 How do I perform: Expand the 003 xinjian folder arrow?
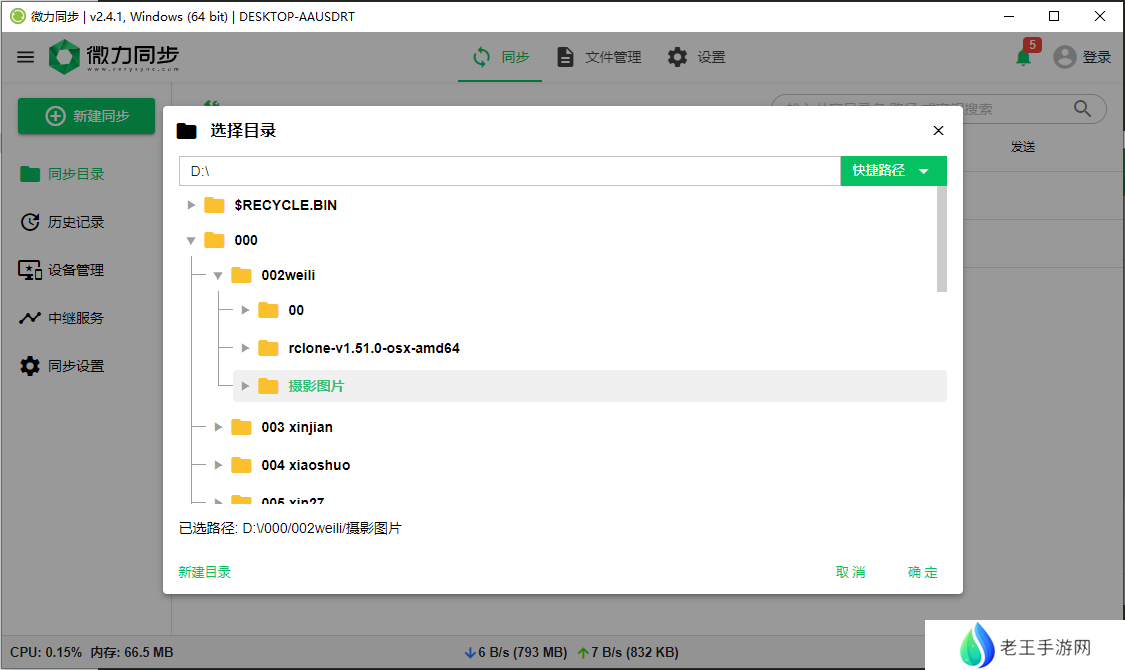218,427
